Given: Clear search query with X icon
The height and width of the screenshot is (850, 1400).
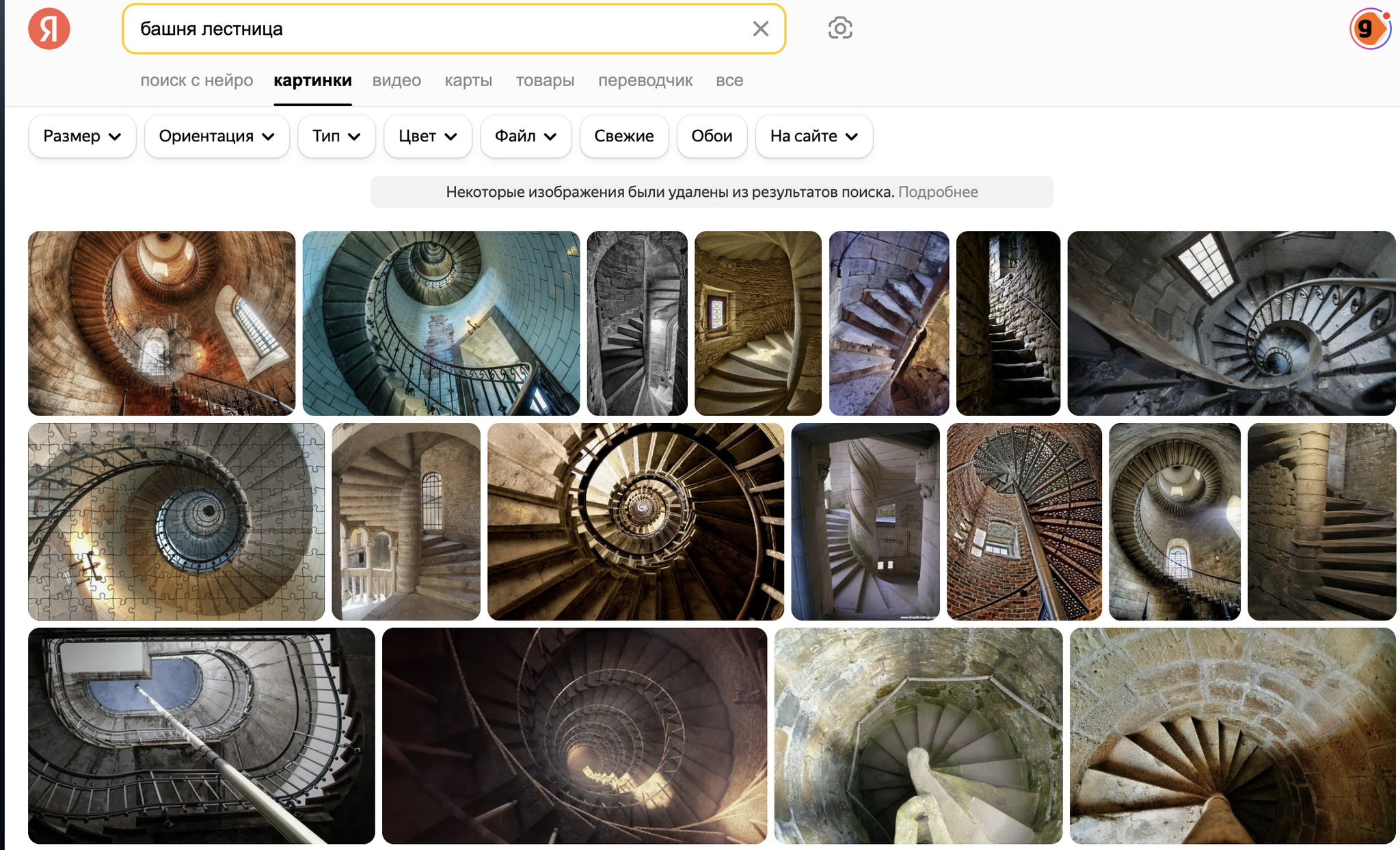Looking at the screenshot, I should [x=760, y=29].
